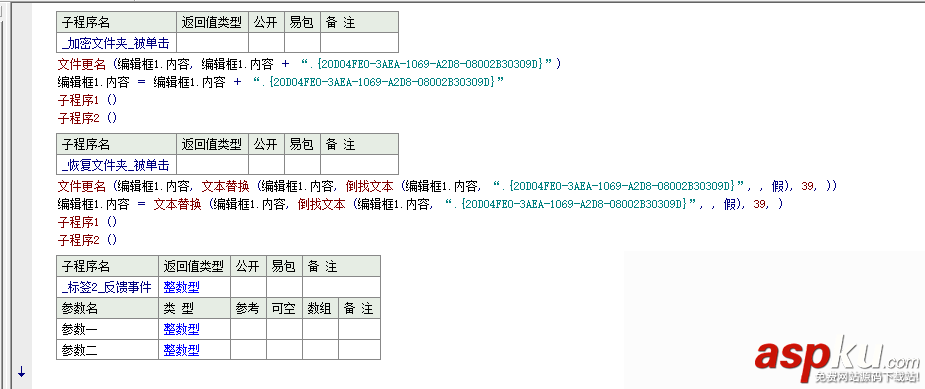Viewport: 925px width, 389px height.
Task: Select the subroutine name _加密文件夹_被单击
Action: pos(116,43)
